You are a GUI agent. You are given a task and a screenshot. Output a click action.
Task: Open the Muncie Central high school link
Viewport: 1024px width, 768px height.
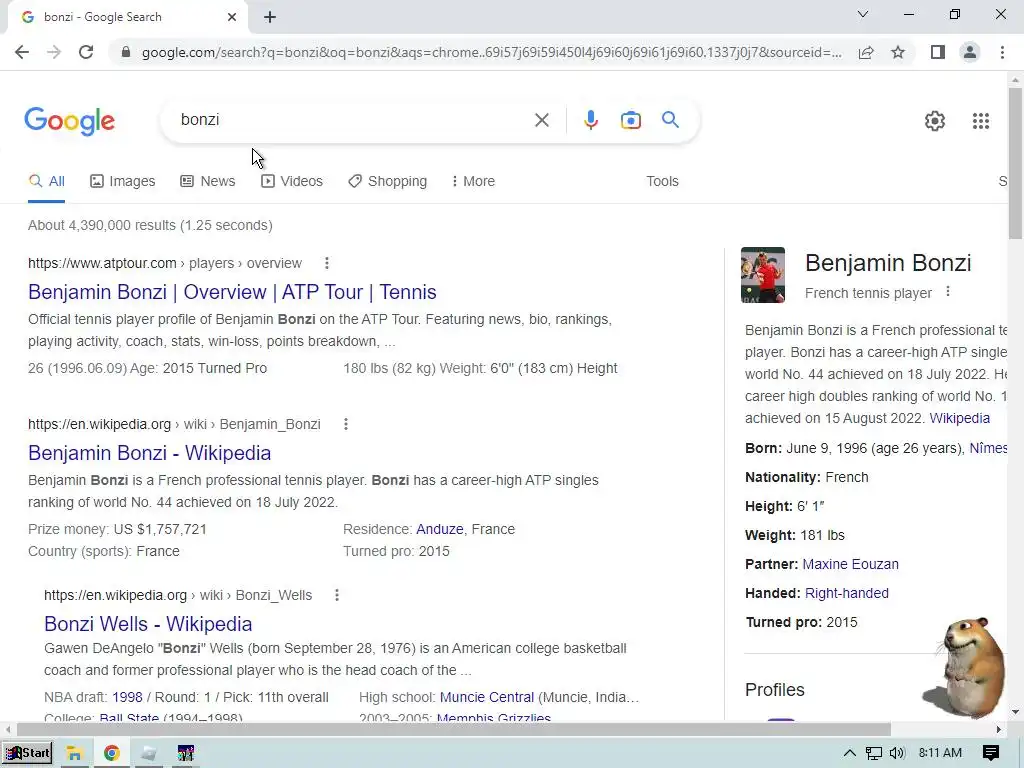(x=487, y=697)
